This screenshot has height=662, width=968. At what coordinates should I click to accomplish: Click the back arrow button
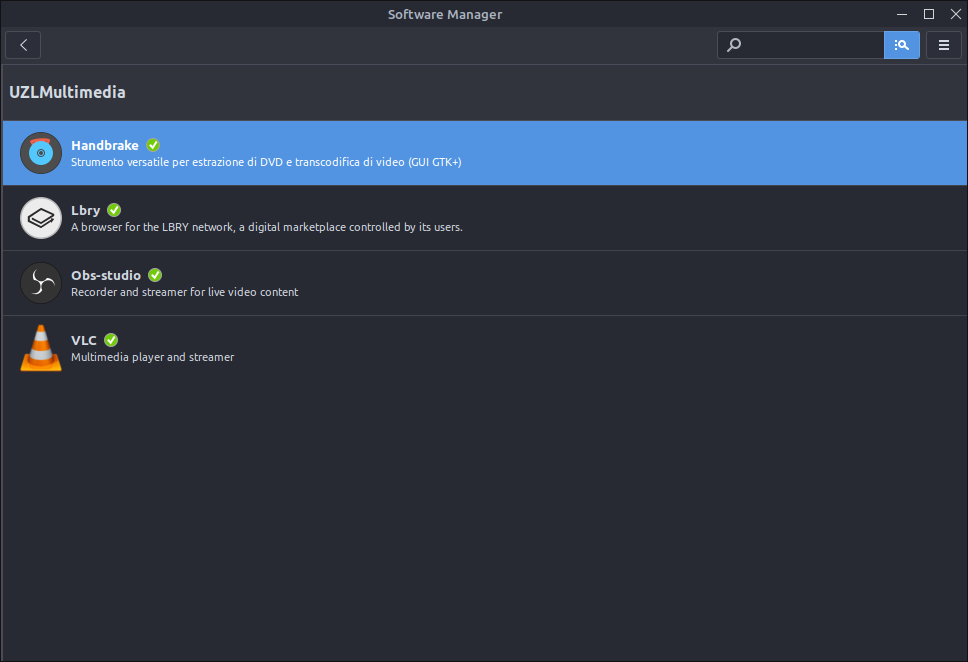click(23, 45)
